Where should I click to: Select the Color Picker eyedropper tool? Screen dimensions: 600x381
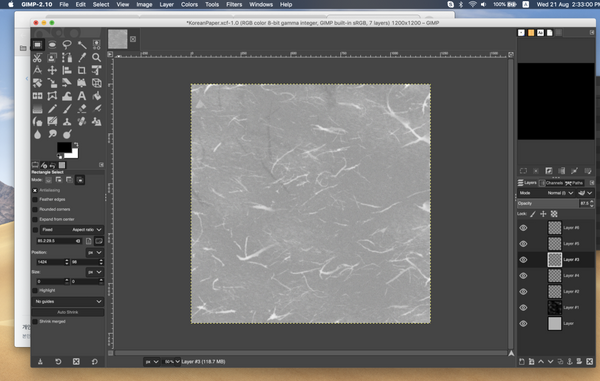[82, 58]
